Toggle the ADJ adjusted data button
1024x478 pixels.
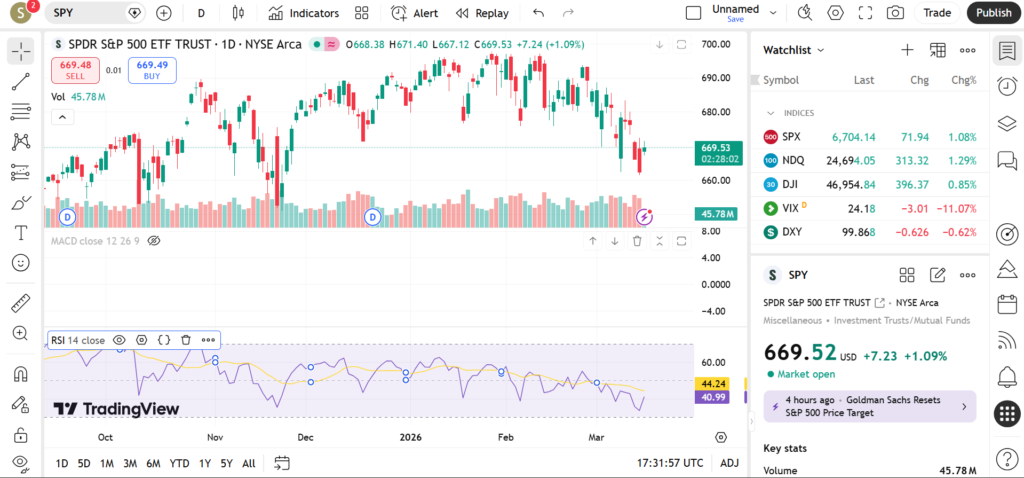[x=730, y=463]
